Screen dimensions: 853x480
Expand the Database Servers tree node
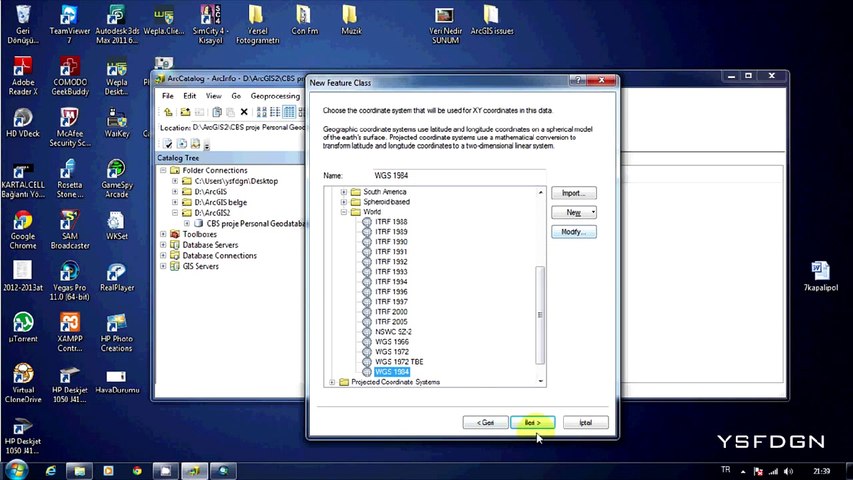(163, 245)
